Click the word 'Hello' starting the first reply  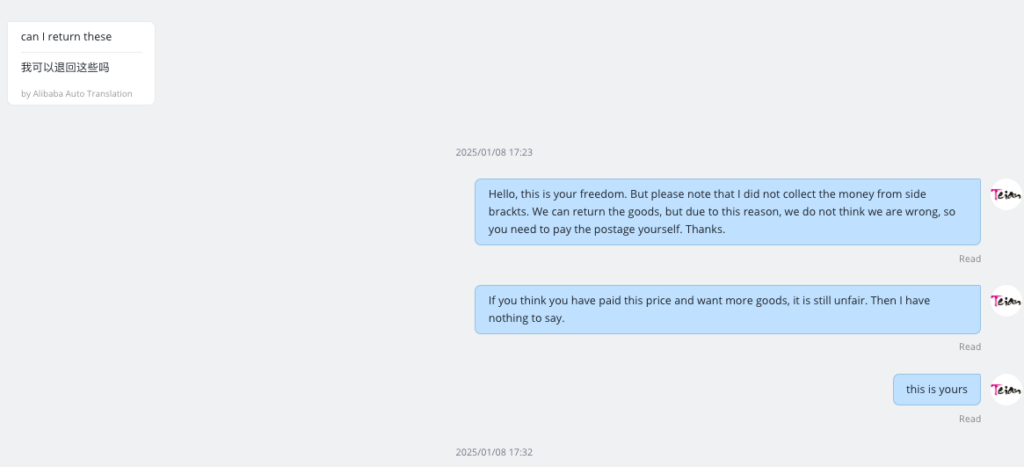click(502, 194)
